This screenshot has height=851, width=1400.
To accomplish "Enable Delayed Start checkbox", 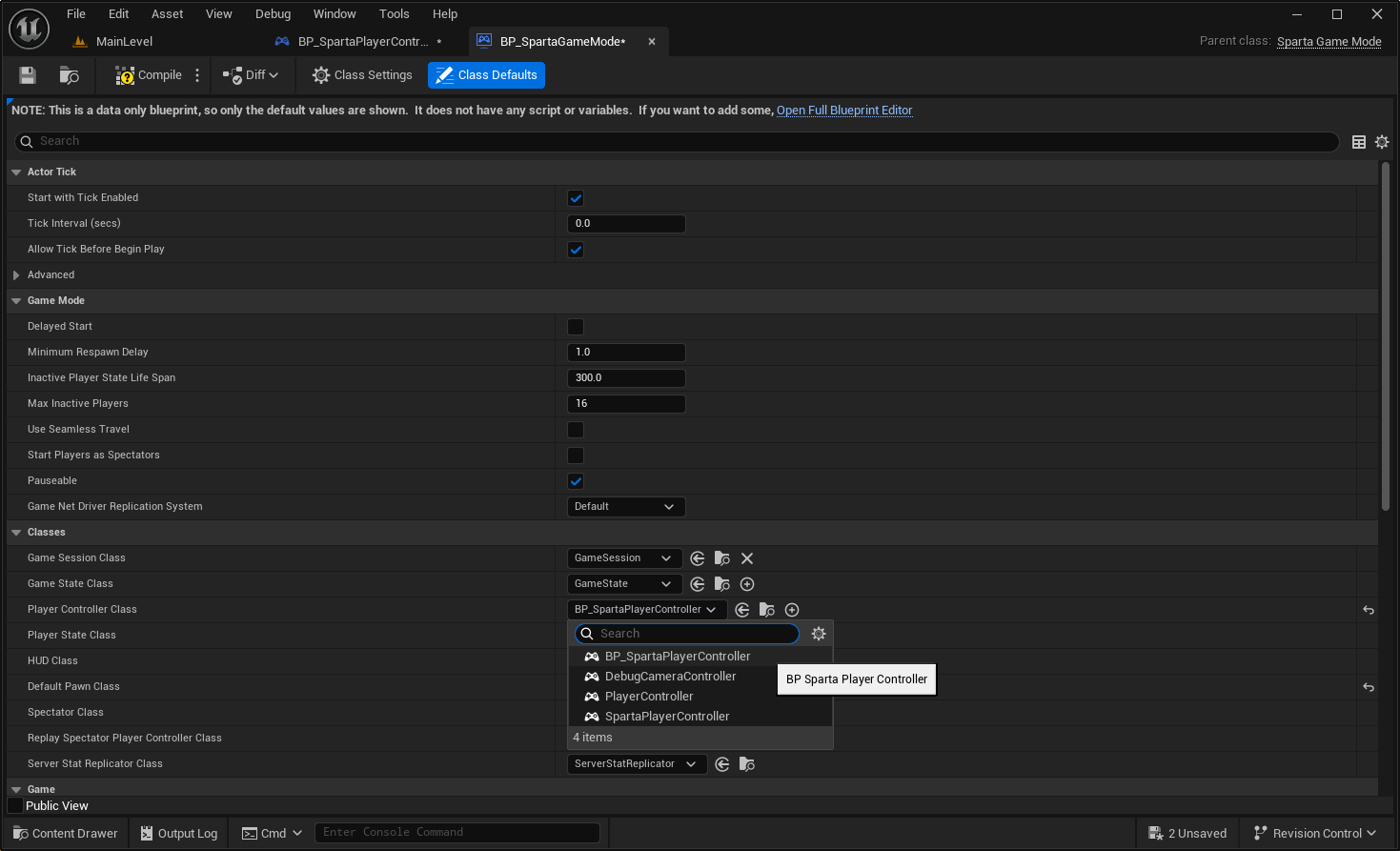I will click(576, 327).
